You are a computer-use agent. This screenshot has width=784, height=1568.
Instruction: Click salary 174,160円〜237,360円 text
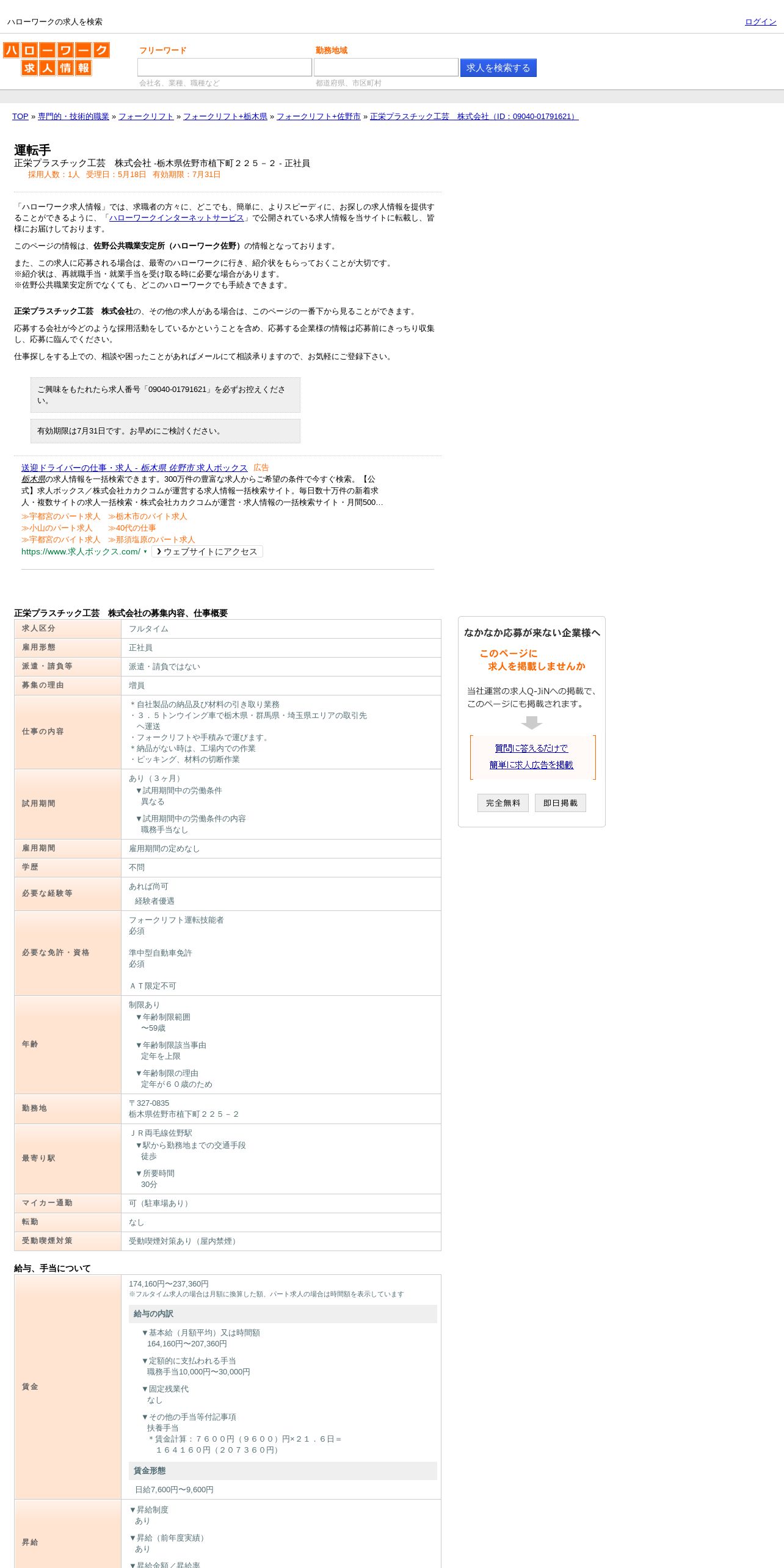coord(169,1284)
